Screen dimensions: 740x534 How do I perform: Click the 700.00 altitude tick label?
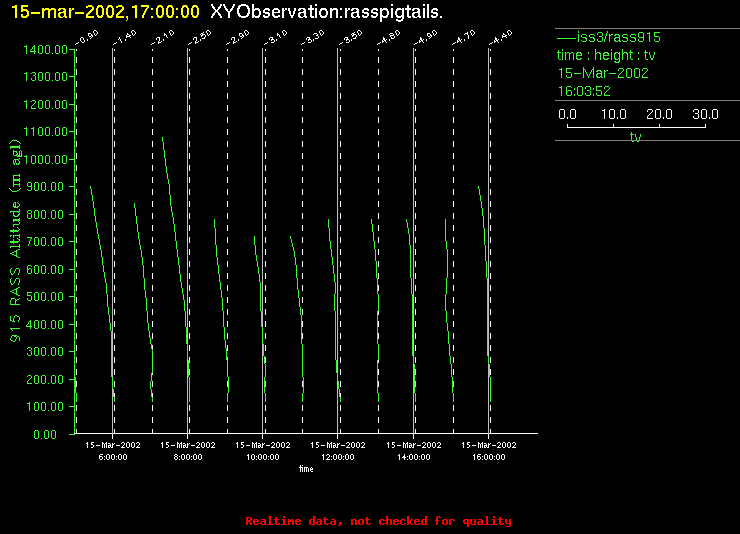pyautogui.click(x=45, y=242)
